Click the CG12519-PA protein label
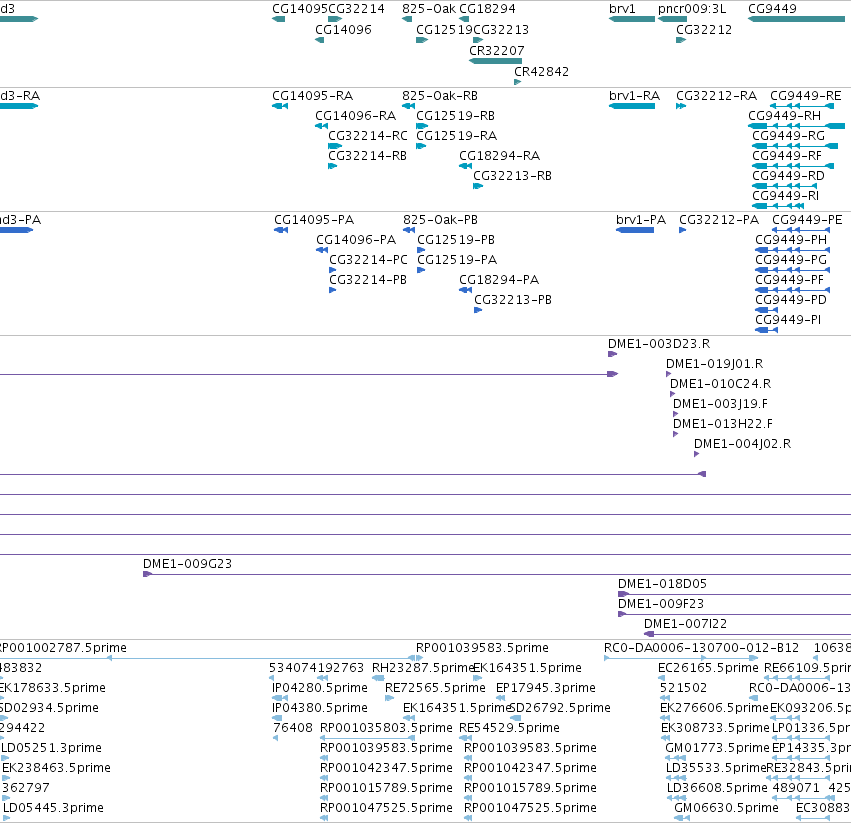The height and width of the screenshot is (823, 851). (457, 260)
